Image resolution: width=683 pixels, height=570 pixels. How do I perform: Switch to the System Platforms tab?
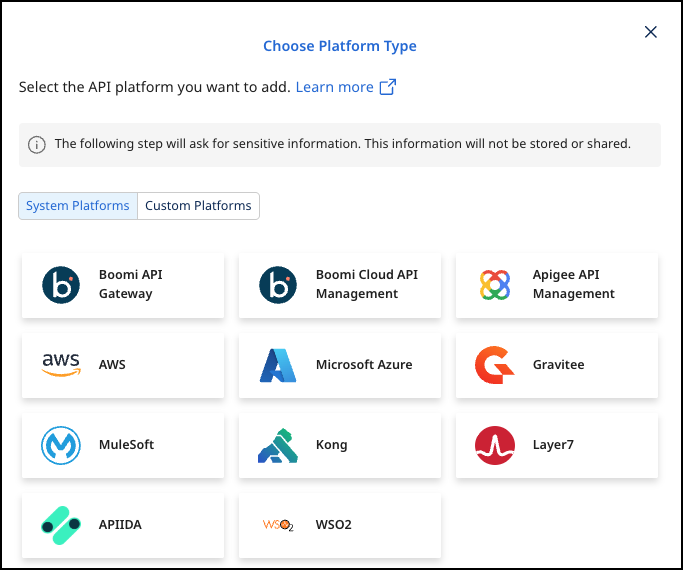78,206
